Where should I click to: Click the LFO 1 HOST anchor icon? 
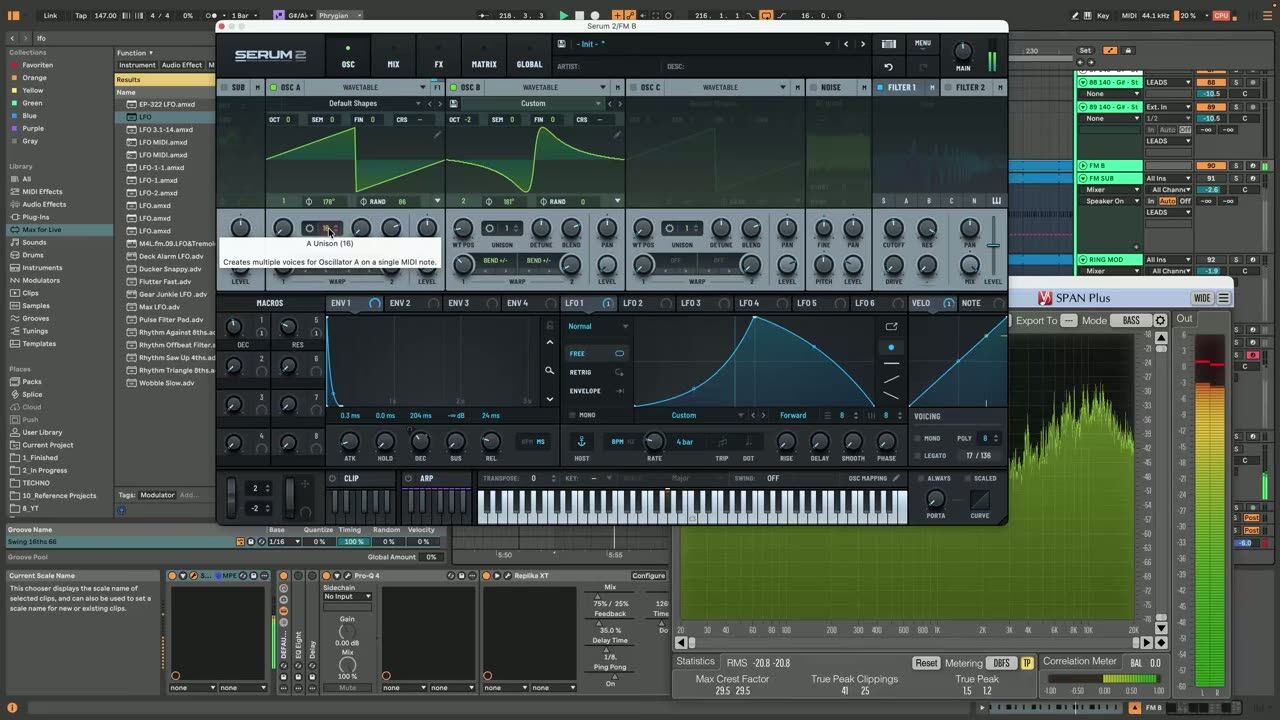581,441
